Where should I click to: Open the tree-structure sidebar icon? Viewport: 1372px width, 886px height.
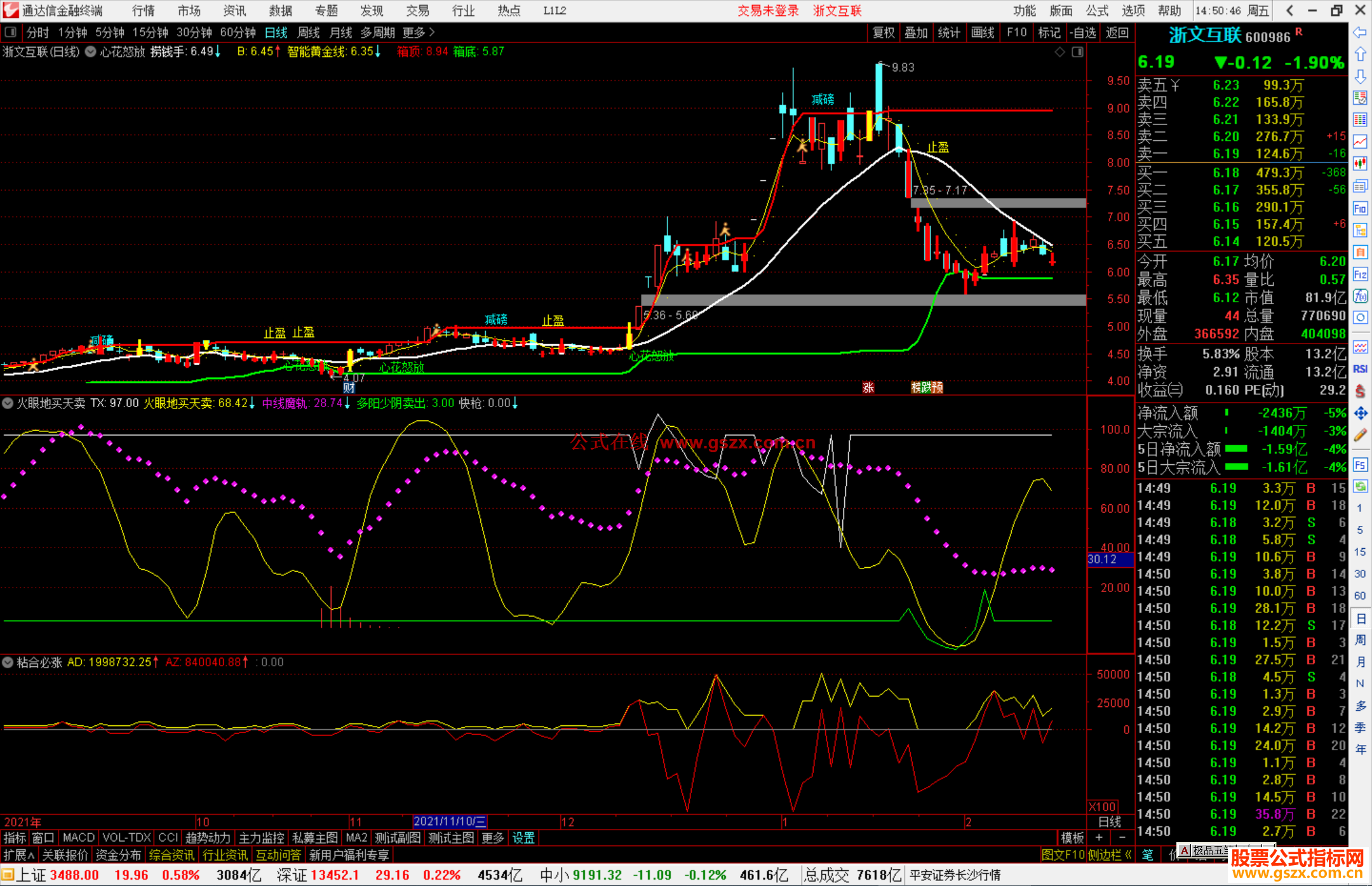coord(1360,230)
